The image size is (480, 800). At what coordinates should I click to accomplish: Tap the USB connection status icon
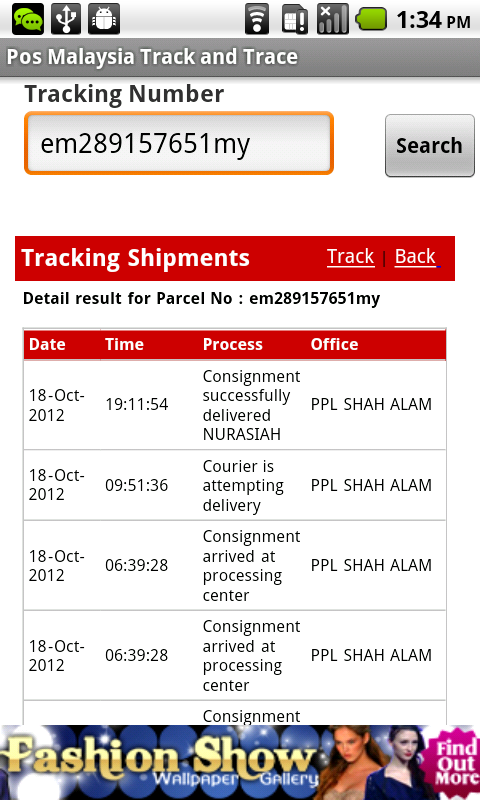coord(66,19)
